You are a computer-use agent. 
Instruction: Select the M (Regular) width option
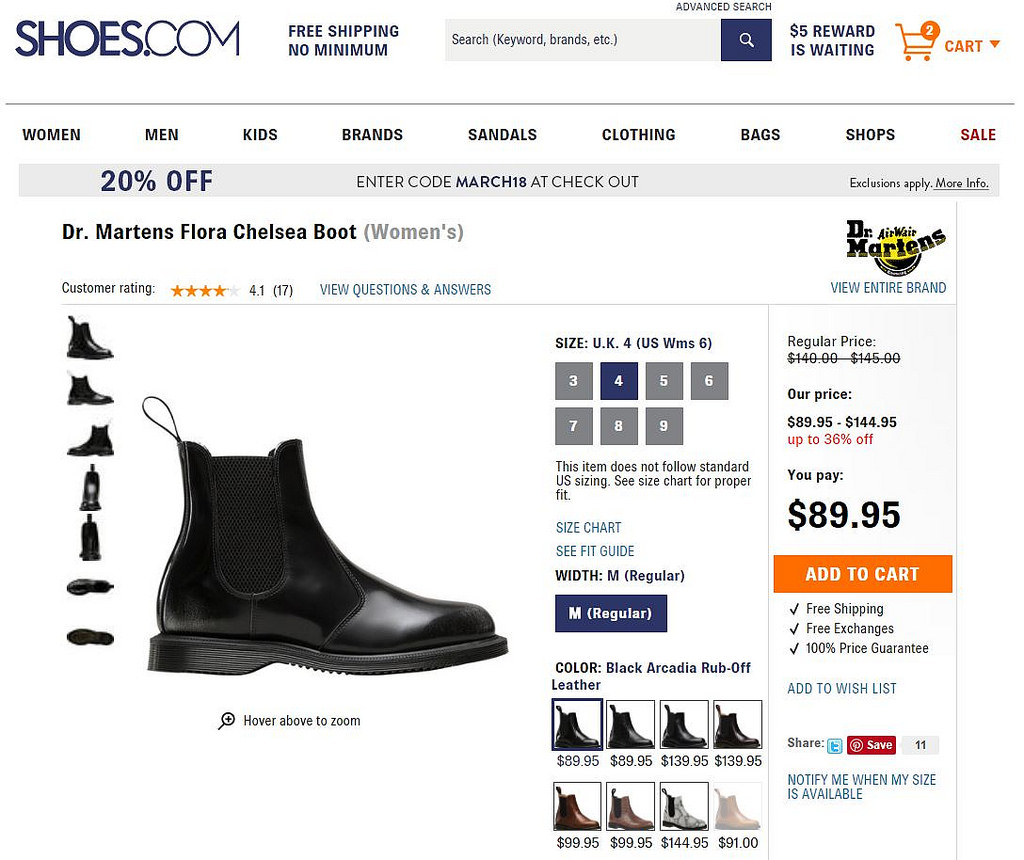tap(610, 613)
